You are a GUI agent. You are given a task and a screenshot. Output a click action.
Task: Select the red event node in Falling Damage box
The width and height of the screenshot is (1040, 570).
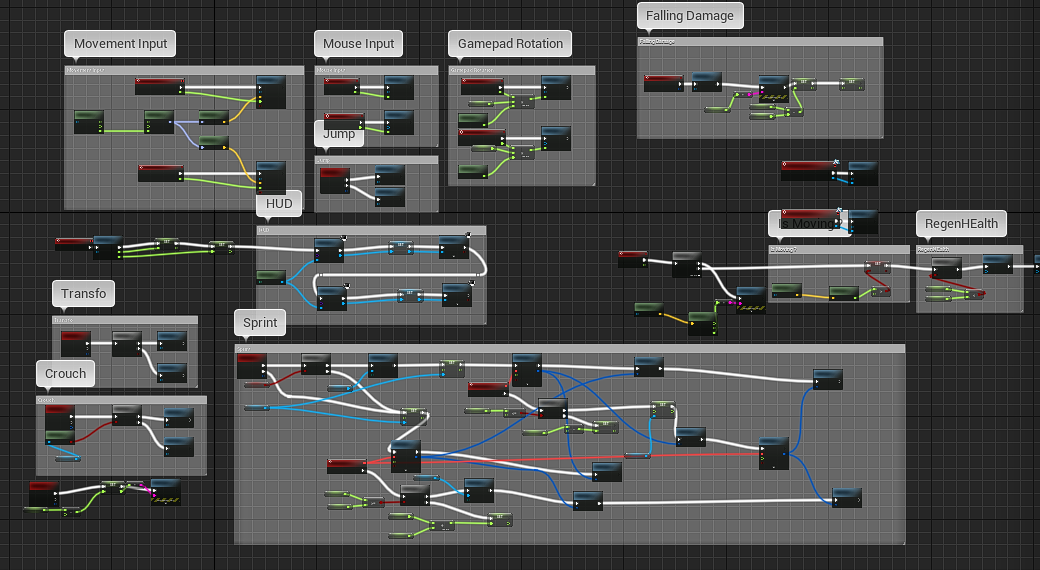click(x=663, y=82)
